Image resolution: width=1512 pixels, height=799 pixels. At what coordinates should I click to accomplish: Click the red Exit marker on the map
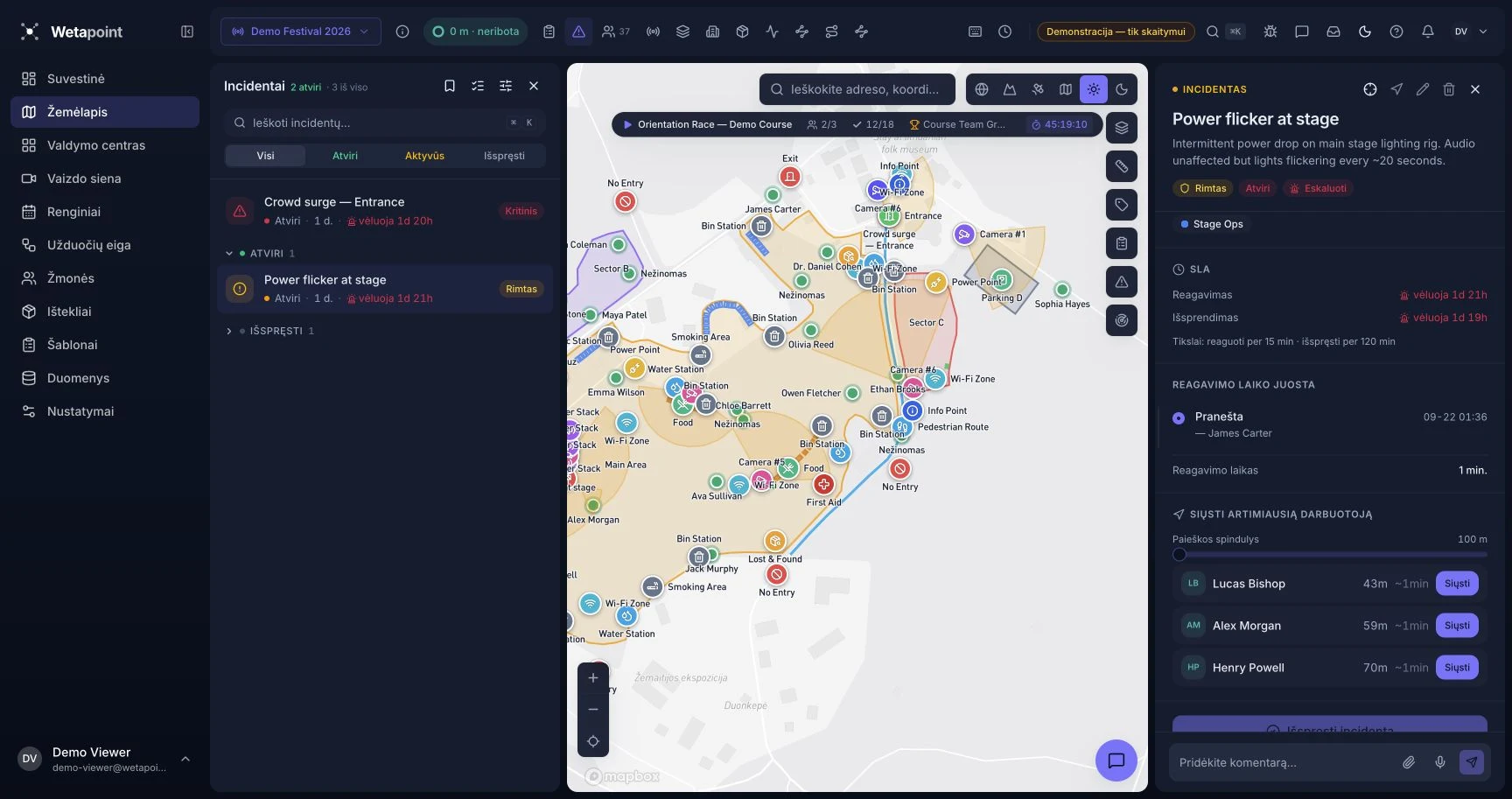[790, 177]
